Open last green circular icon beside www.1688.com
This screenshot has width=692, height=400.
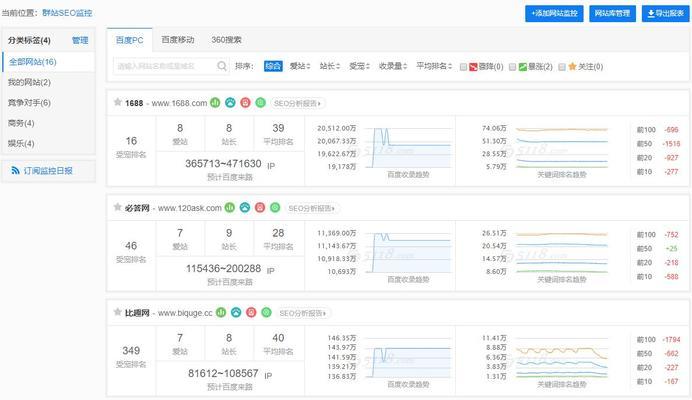coord(260,102)
